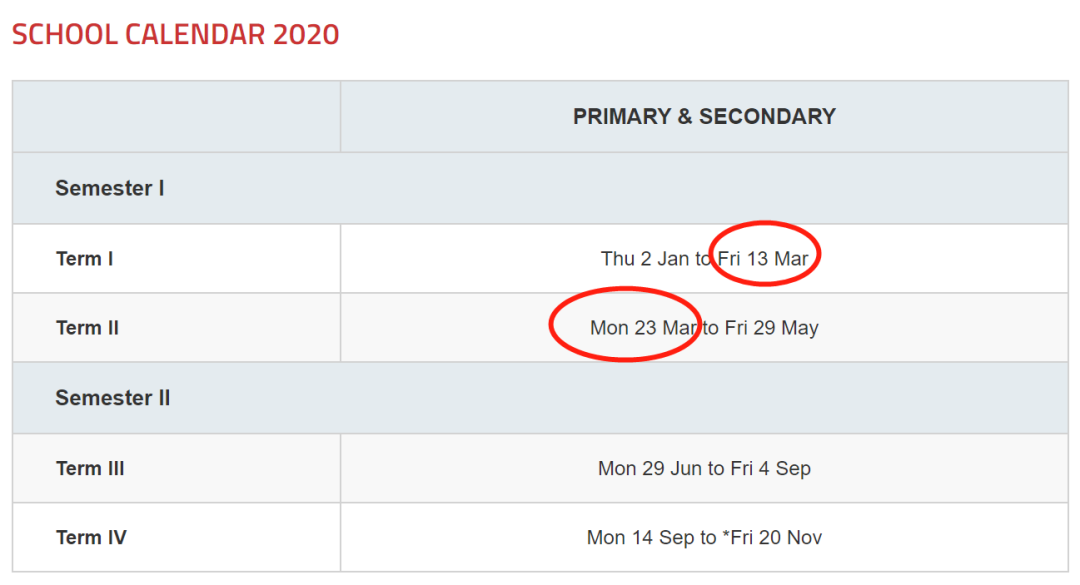Click the empty top-left header cell
The width and height of the screenshot is (1080, 585).
click(x=176, y=116)
